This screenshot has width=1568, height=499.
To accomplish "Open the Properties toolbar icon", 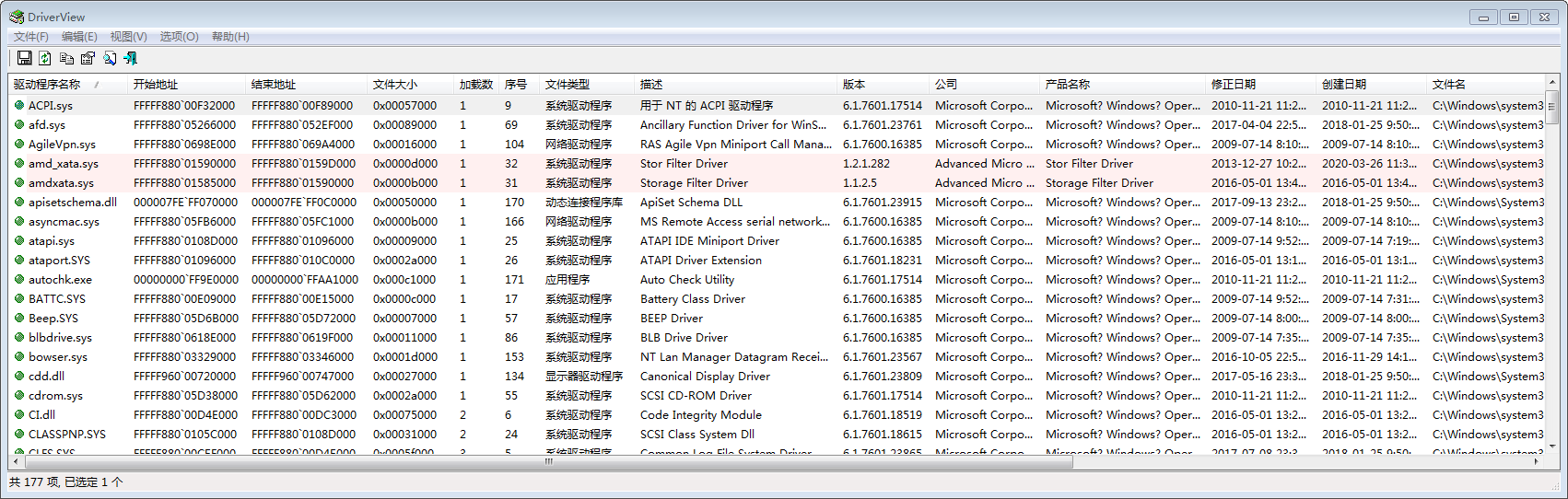I will pos(88,58).
